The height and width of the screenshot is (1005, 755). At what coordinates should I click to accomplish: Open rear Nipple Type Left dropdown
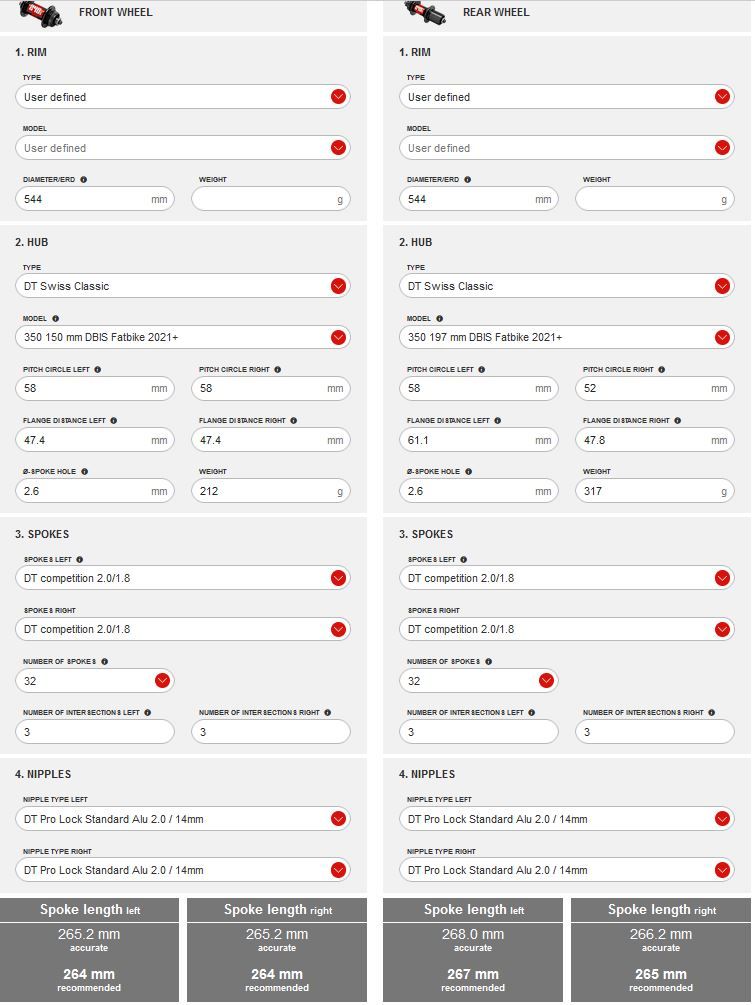pyautogui.click(x=722, y=819)
